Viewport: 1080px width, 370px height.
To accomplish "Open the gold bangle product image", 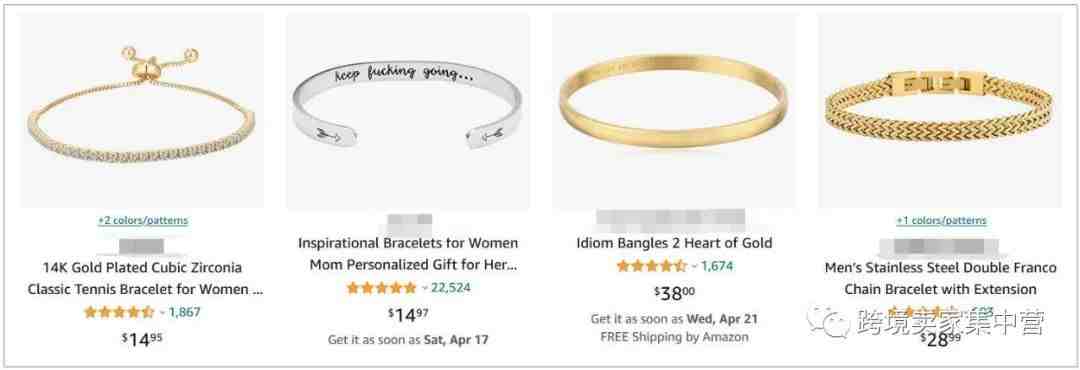I will (674, 110).
